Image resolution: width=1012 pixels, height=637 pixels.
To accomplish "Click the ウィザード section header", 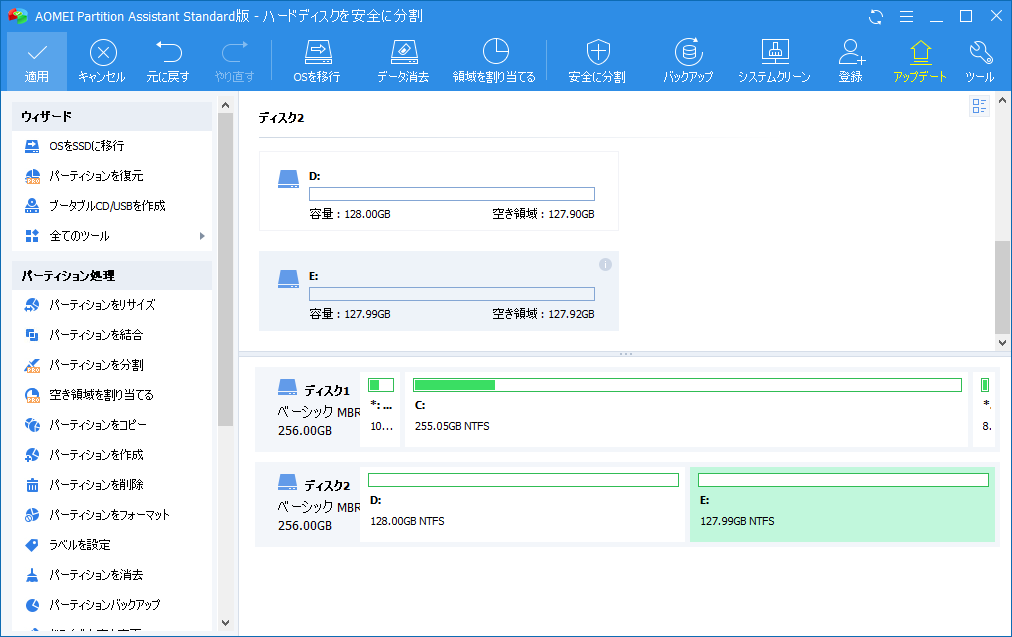I will pyautogui.click(x=112, y=117).
